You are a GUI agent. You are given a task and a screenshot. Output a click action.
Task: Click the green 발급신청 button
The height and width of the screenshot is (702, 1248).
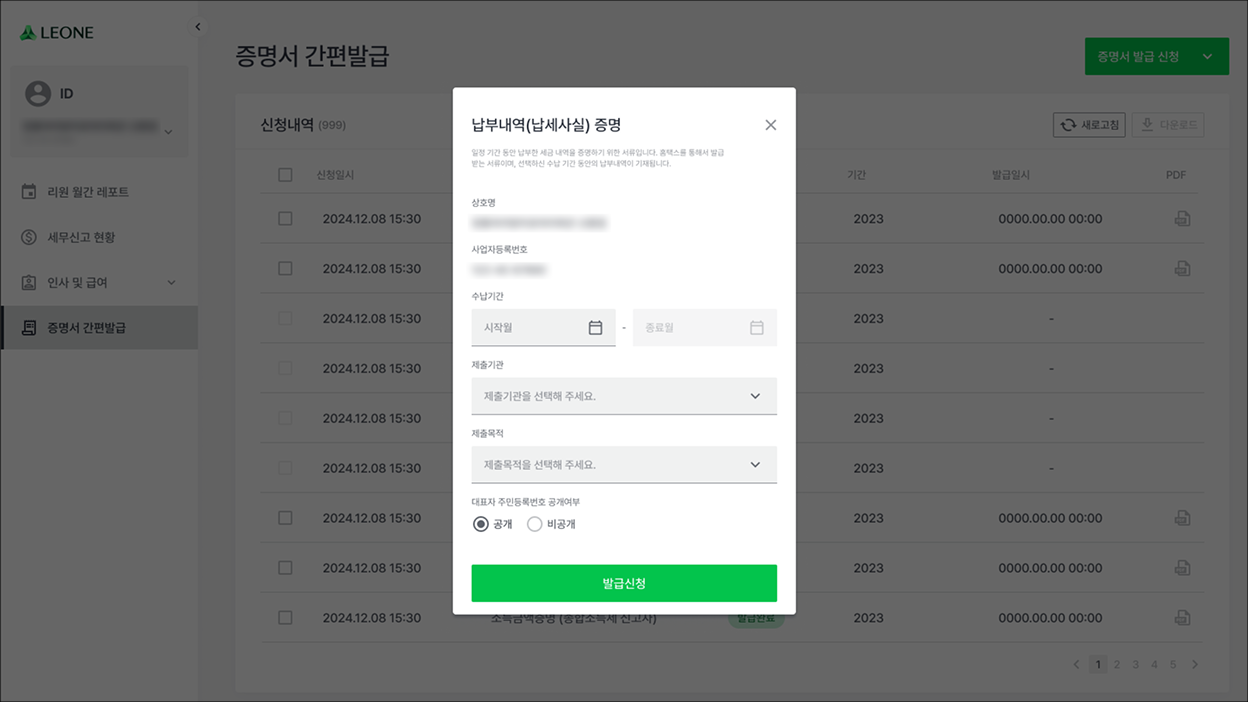[624, 583]
